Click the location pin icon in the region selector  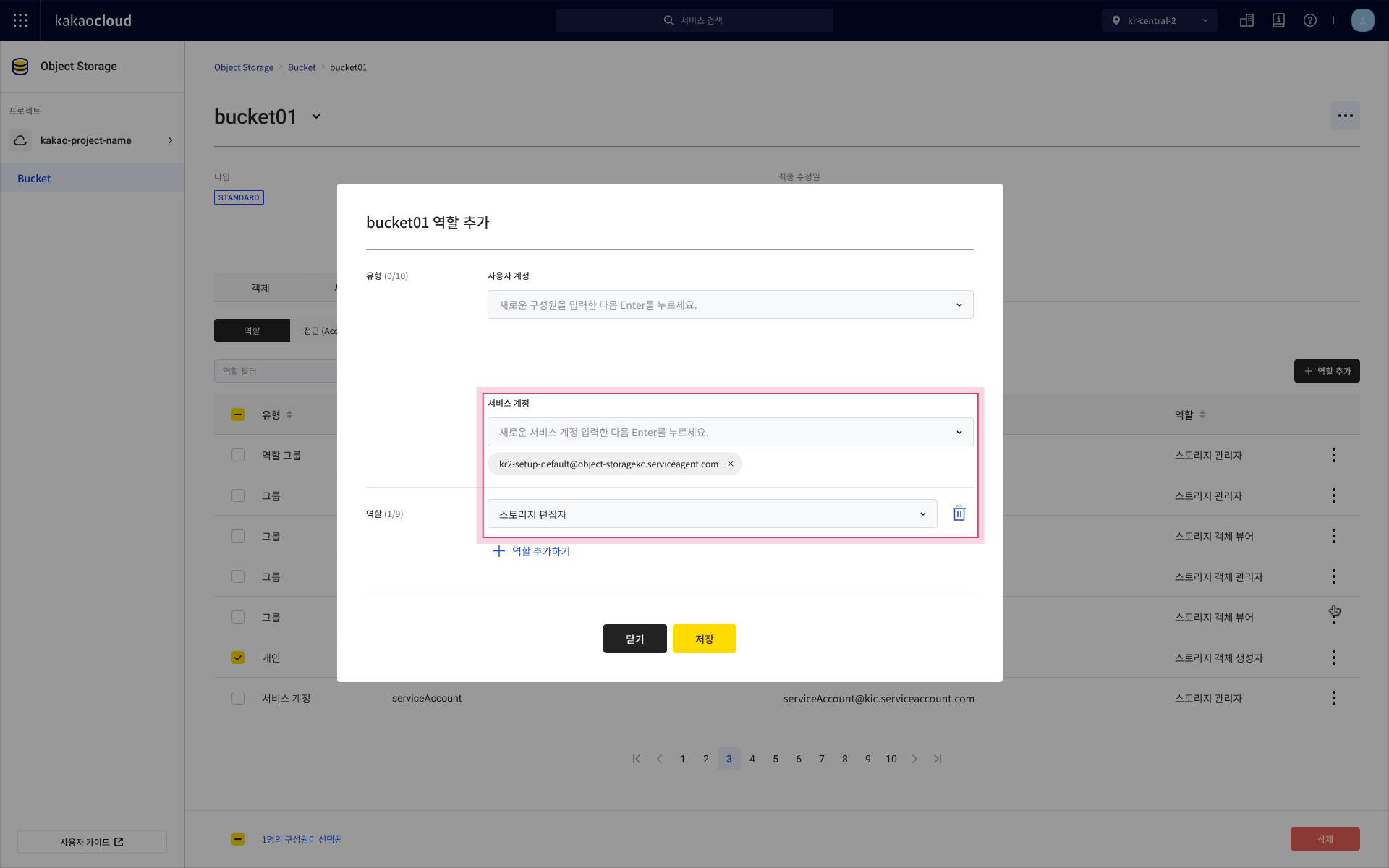(x=1116, y=20)
